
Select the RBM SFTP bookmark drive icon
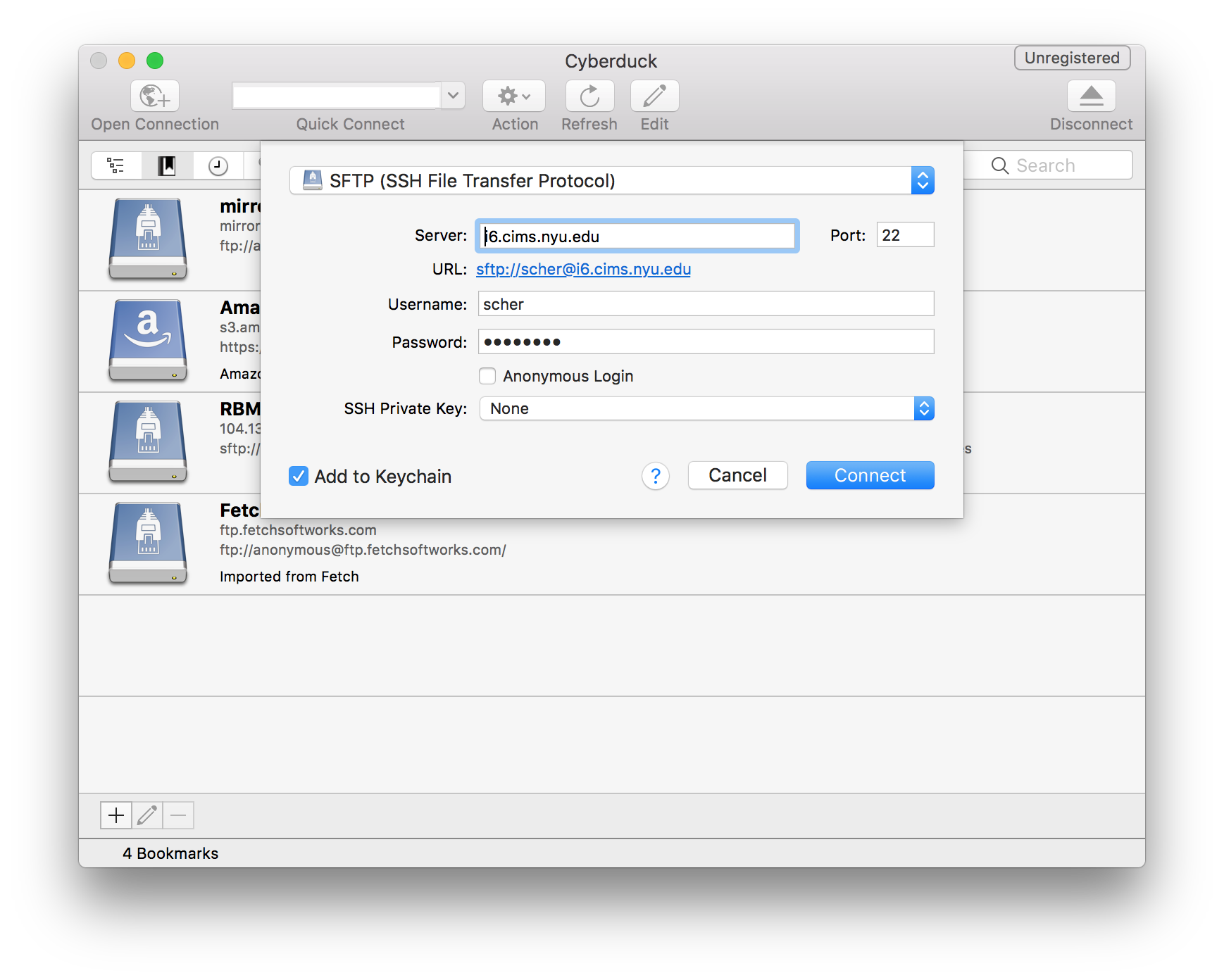(148, 441)
